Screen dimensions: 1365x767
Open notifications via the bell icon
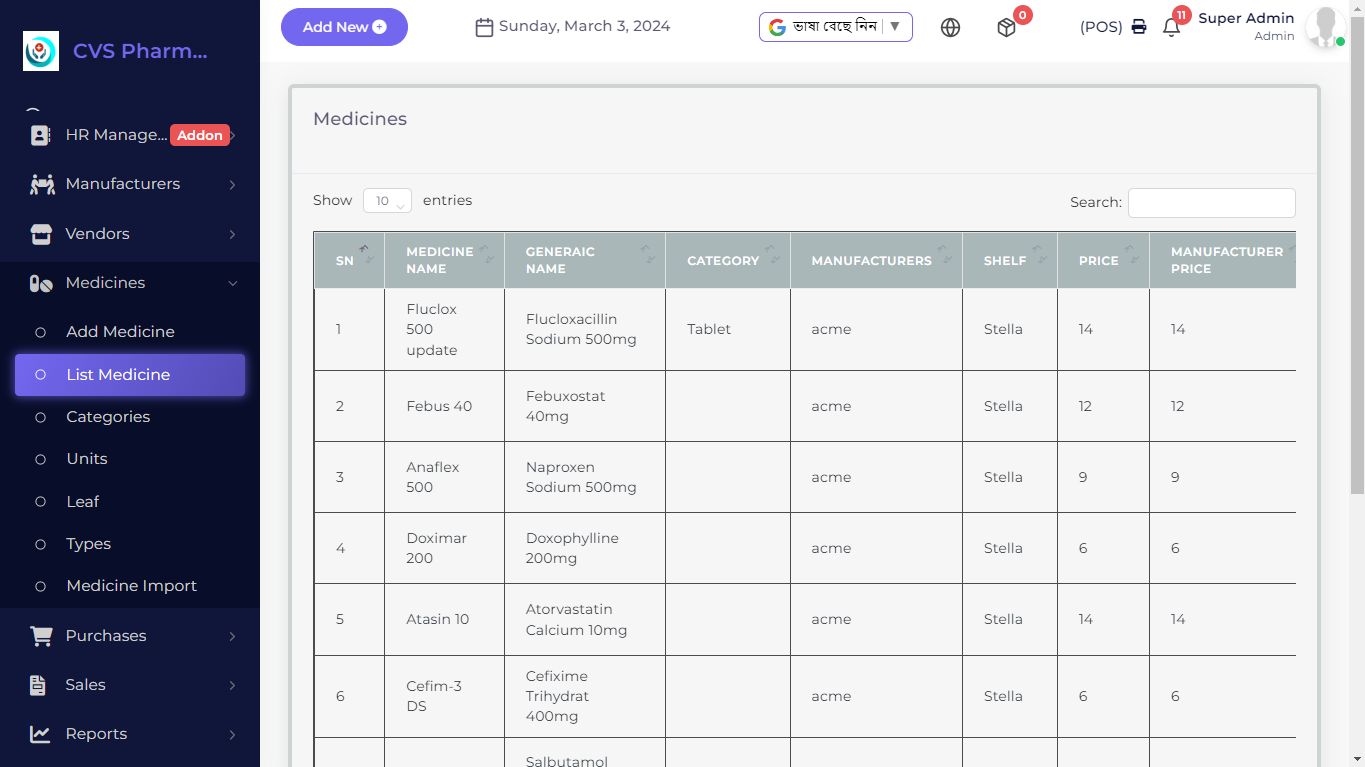pyautogui.click(x=1170, y=27)
